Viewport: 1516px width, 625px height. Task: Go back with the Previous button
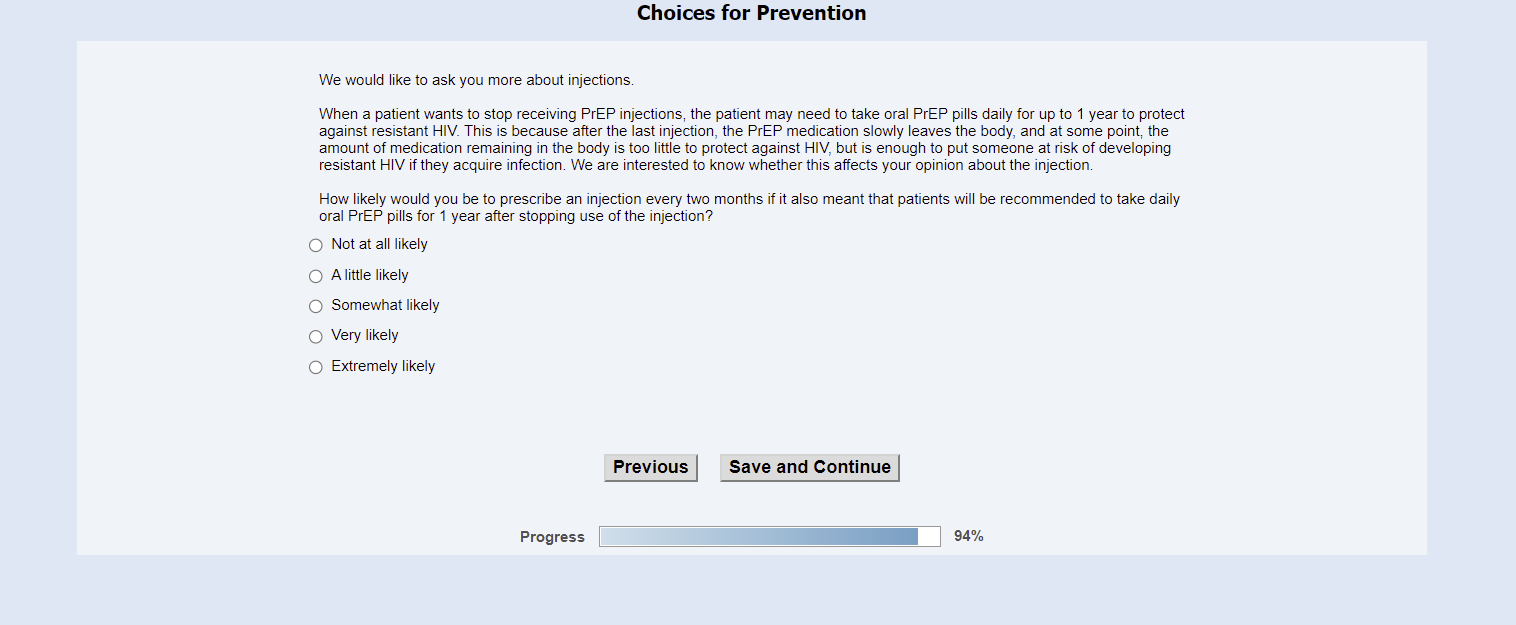(x=650, y=467)
